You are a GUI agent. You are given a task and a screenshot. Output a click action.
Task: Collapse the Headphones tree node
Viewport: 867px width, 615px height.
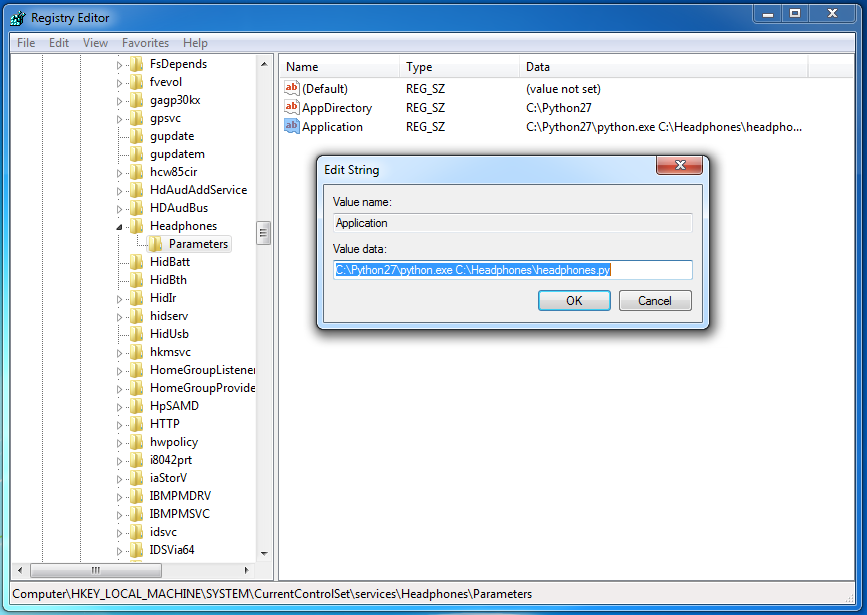tap(119, 227)
